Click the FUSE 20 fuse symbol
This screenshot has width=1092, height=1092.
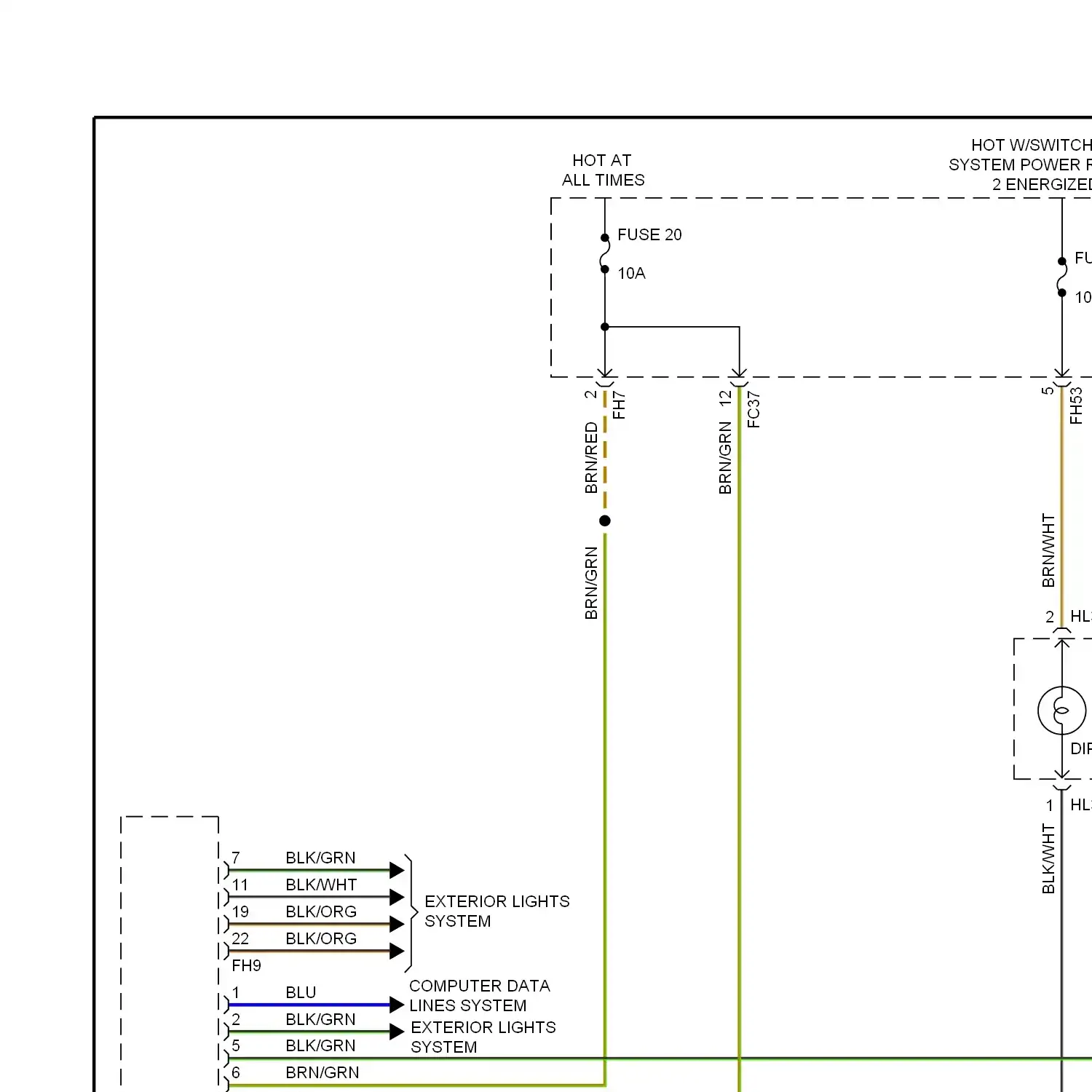tap(605, 253)
